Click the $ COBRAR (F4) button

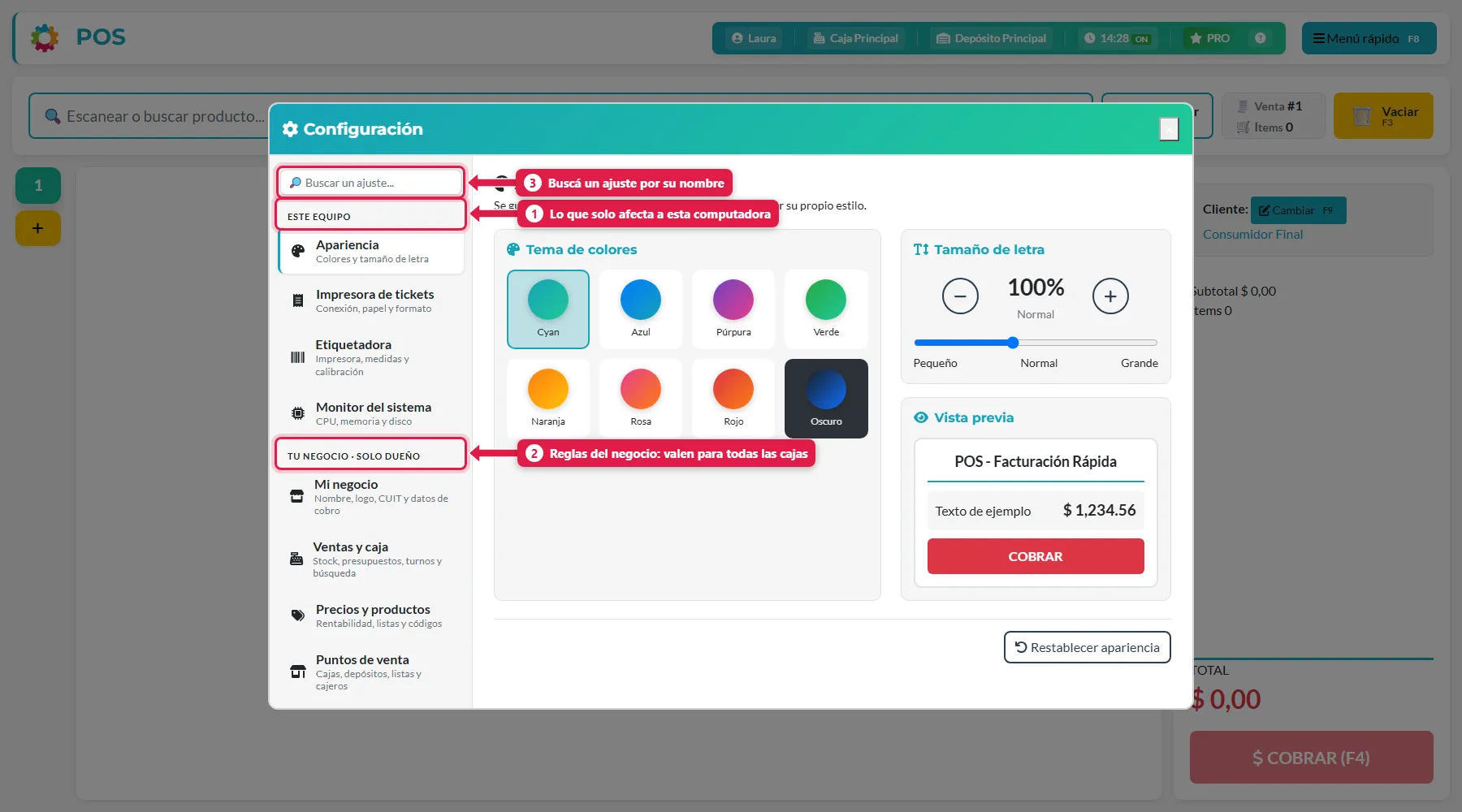point(1311,758)
